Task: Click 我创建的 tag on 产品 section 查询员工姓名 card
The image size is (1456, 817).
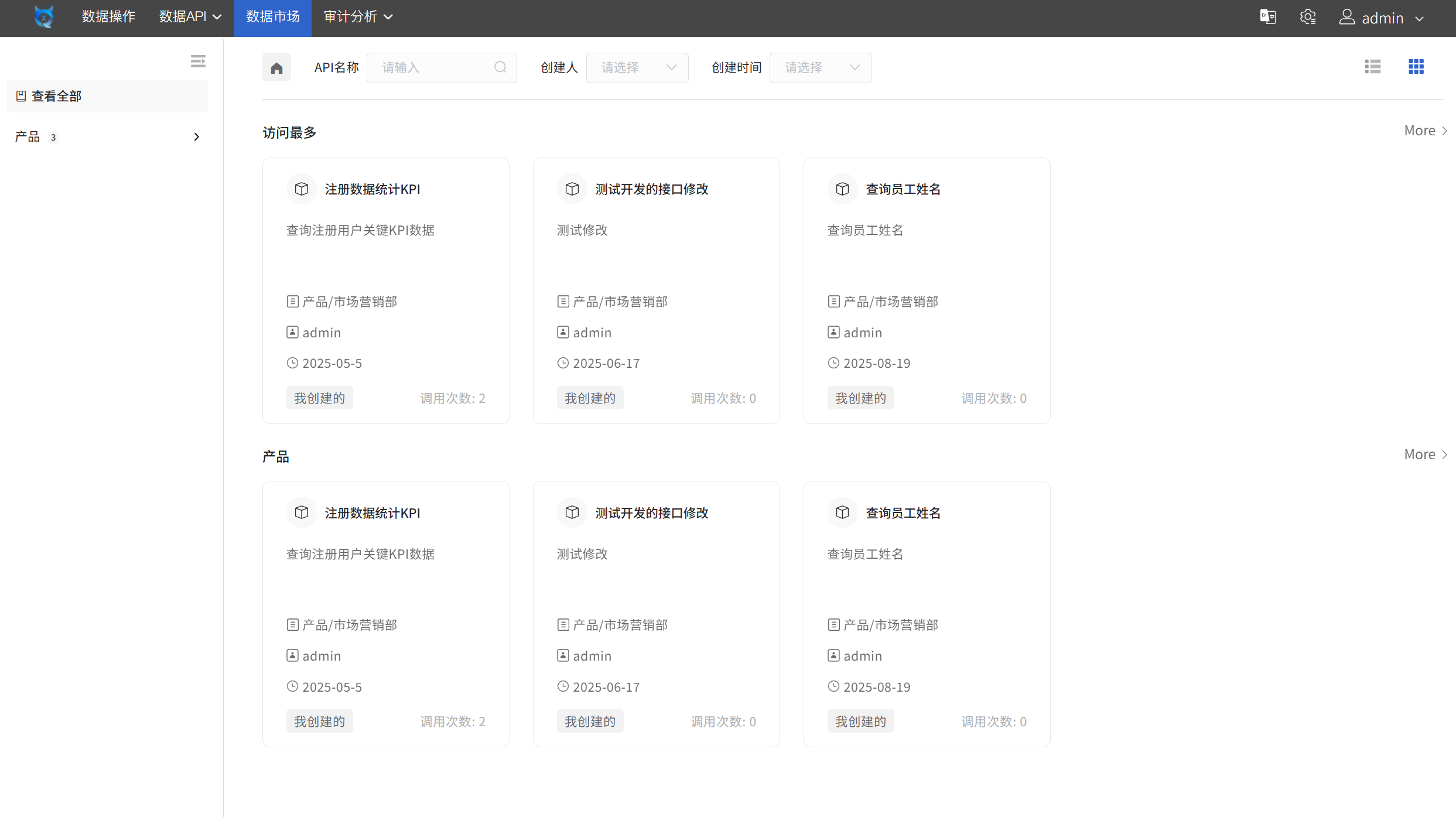Action: point(861,722)
